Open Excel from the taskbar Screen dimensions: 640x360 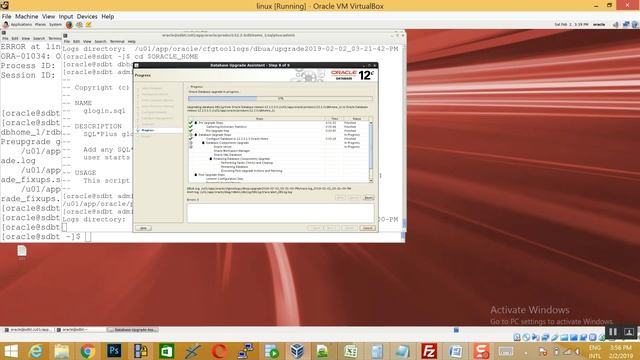[350, 351]
